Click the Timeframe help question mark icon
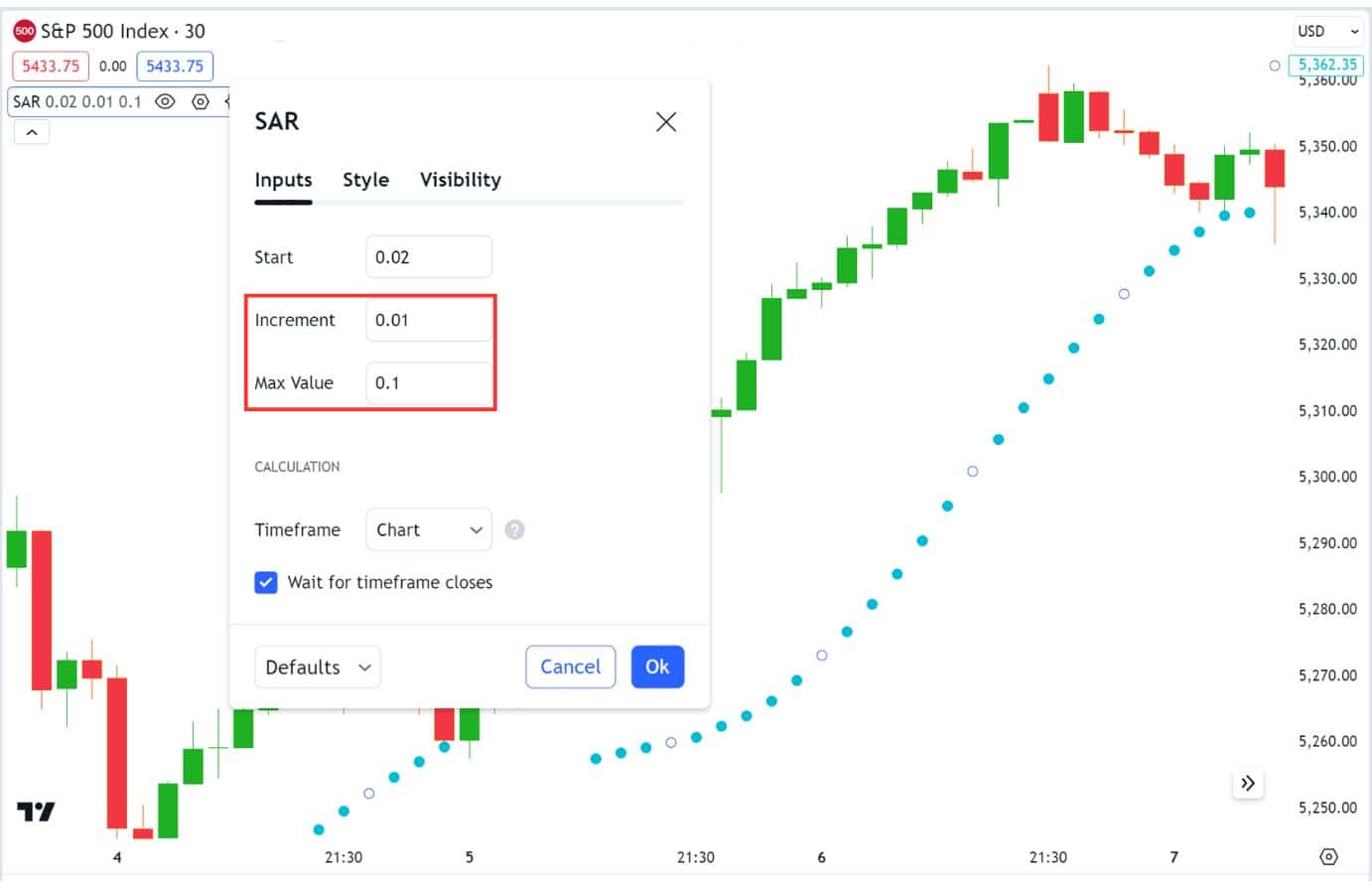 click(514, 529)
